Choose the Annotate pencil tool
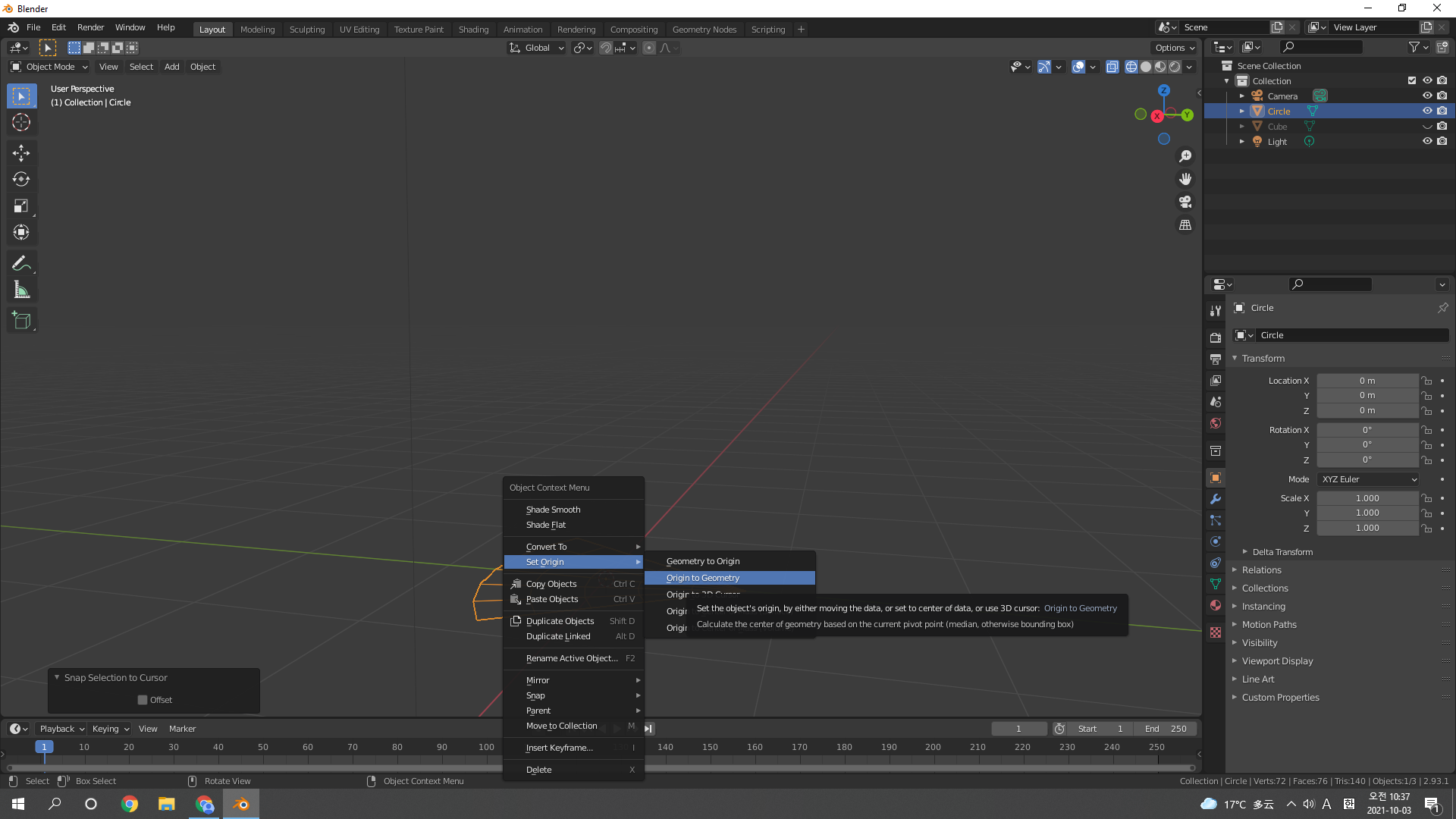The width and height of the screenshot is (1456, 819). click(x=21, y=263)
